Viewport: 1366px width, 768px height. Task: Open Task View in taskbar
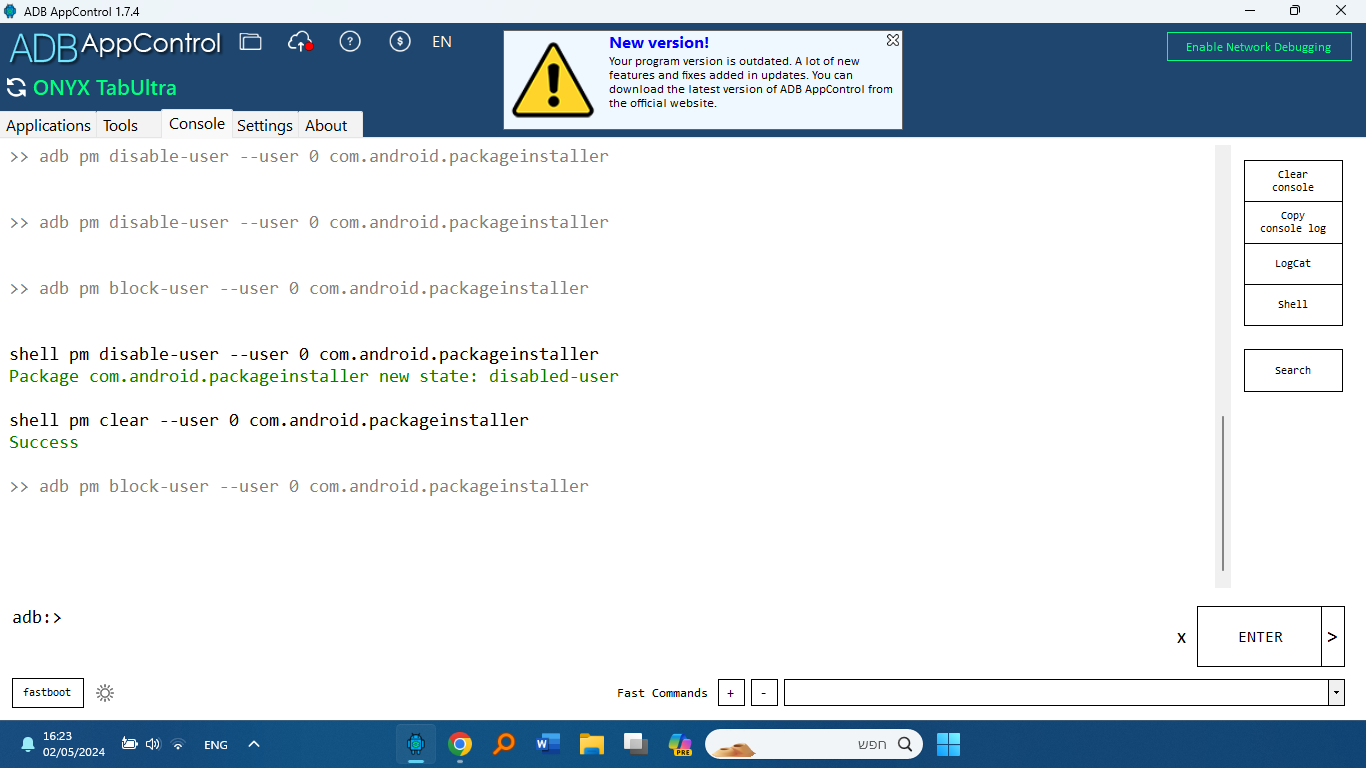[636, 744]
